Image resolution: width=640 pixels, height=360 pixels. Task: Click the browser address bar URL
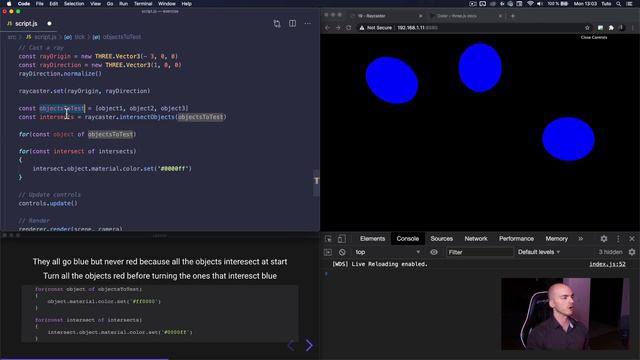click(x=417, y=28)
